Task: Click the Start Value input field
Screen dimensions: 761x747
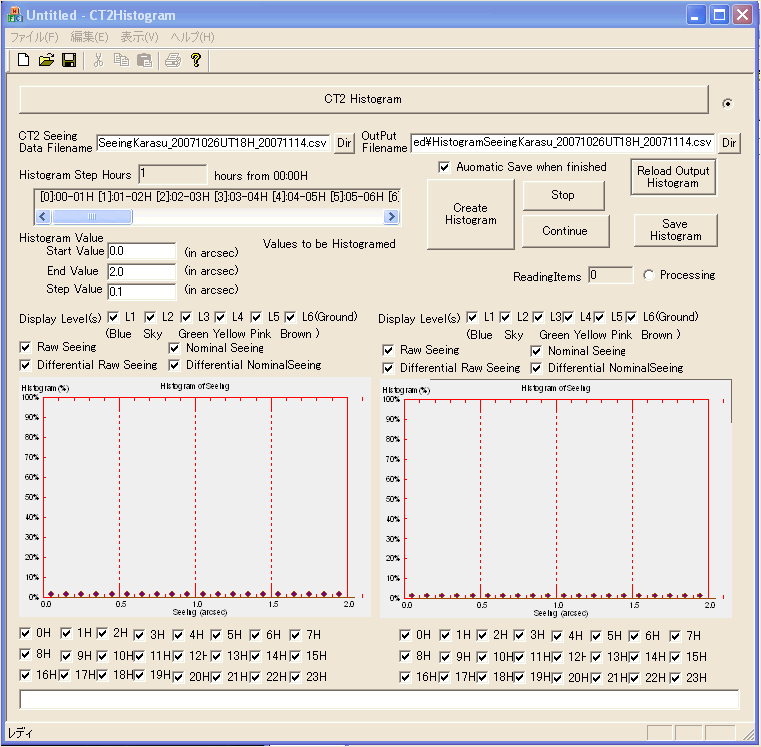Action: 142,251
